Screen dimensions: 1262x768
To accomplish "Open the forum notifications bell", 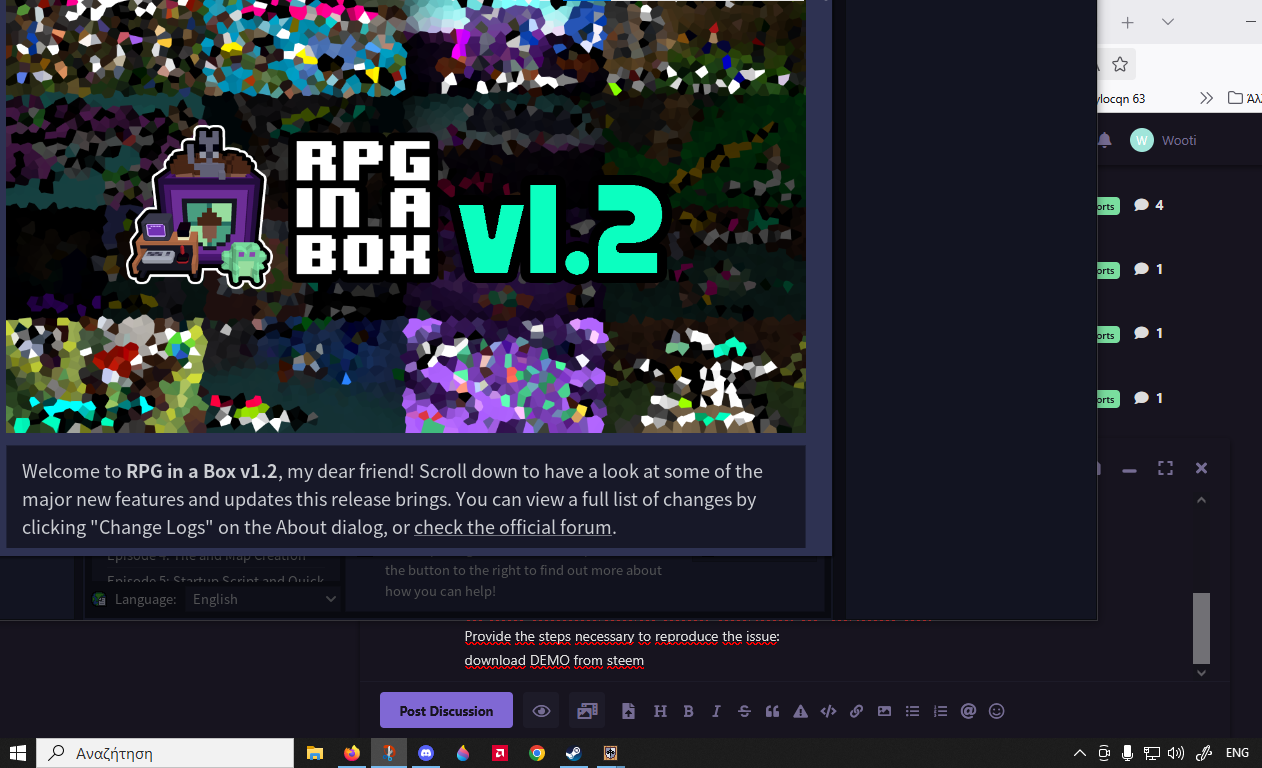I will point(1104,140).
